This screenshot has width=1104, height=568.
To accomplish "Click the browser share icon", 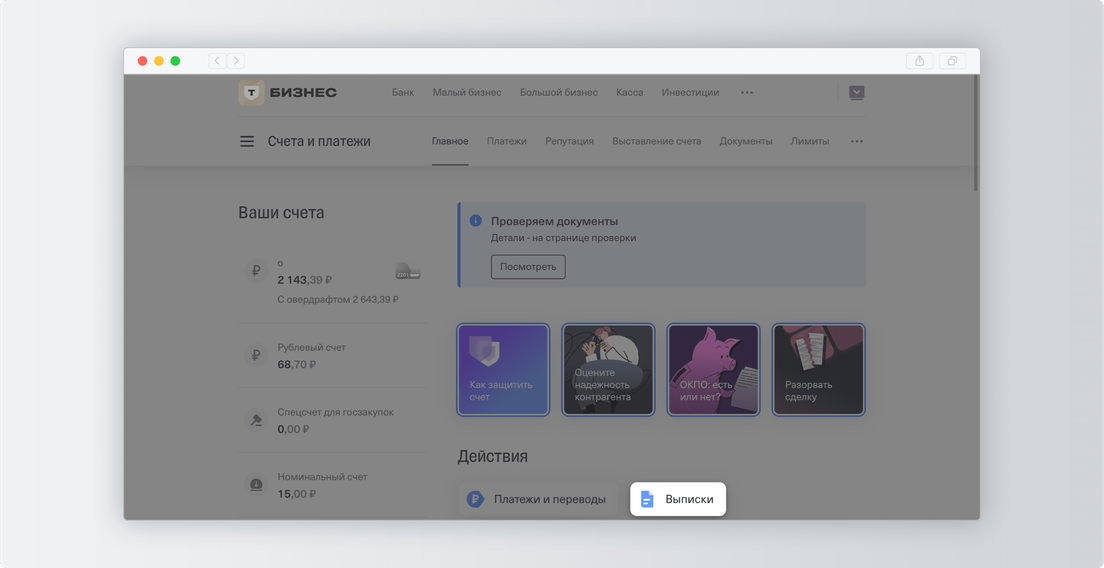I will [919, 61].
